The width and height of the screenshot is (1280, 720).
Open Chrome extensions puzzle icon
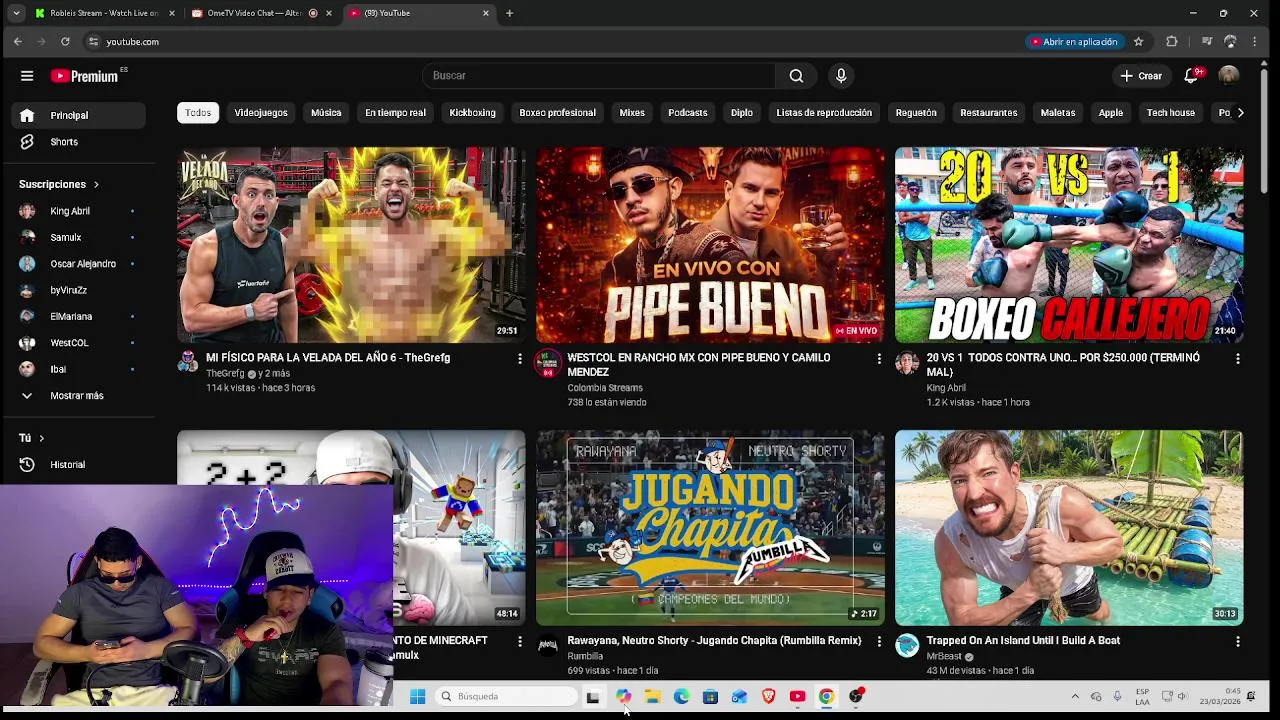tap(1172, 42)
